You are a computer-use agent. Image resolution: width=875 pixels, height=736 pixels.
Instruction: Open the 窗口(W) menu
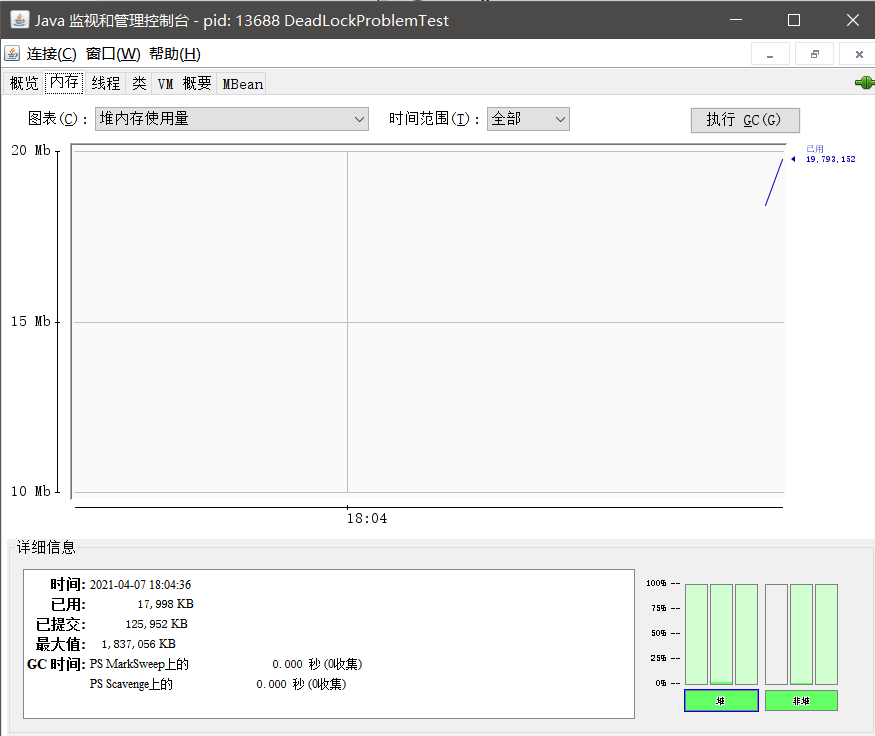tap(113, 54)
